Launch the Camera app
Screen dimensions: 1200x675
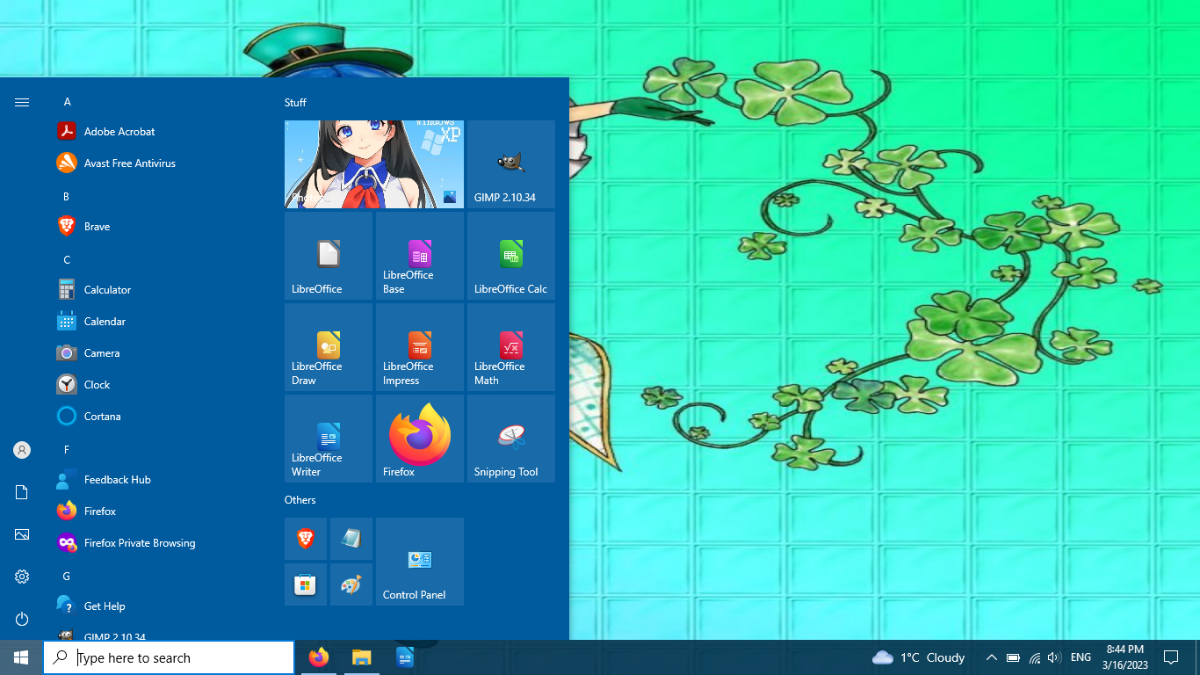coord(160,353)
